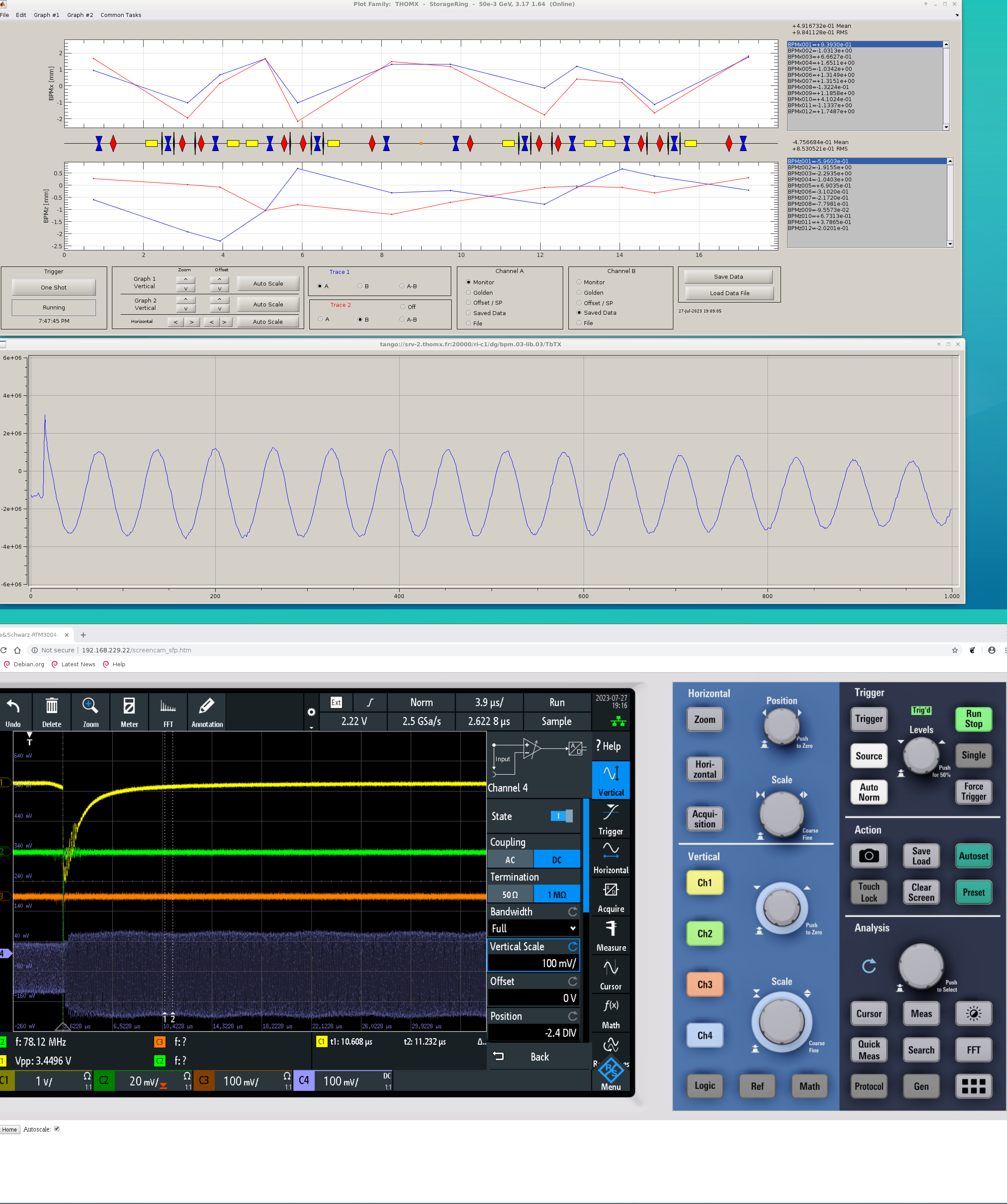Open the FFT spectrum tool icon
This screenshot has height=1204, width=1007.
coord(168,707)
